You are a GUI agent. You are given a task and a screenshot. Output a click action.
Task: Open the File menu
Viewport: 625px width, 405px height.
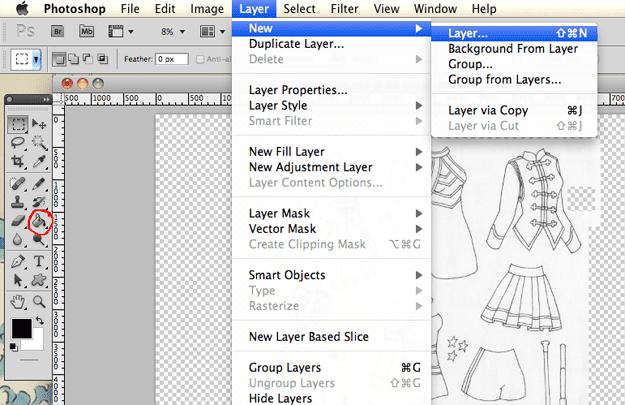(130, 9)
